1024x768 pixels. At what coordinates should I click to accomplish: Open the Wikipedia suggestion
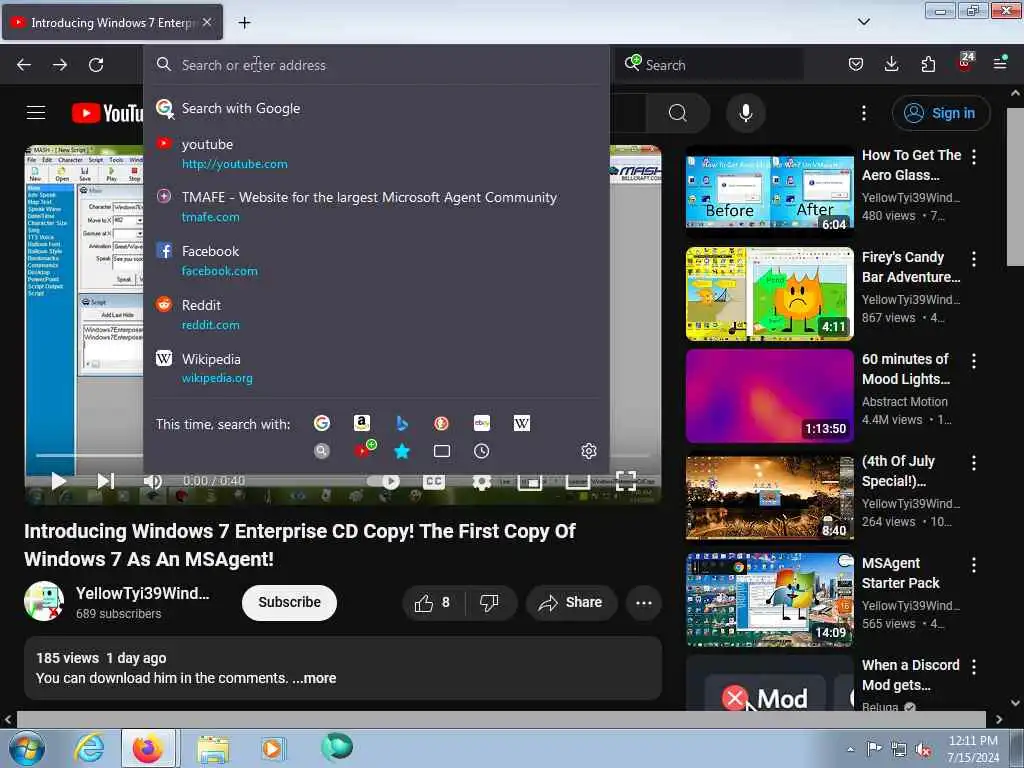(376, 368)
